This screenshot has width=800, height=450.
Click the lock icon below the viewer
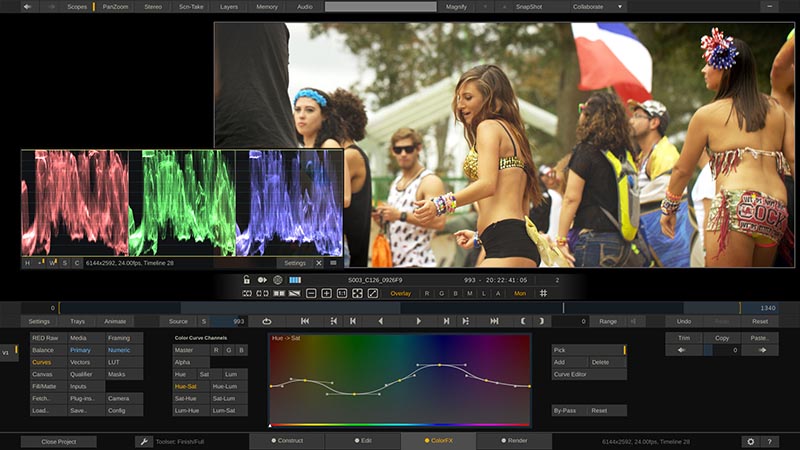pyautogui.click(x=246, y=280)
